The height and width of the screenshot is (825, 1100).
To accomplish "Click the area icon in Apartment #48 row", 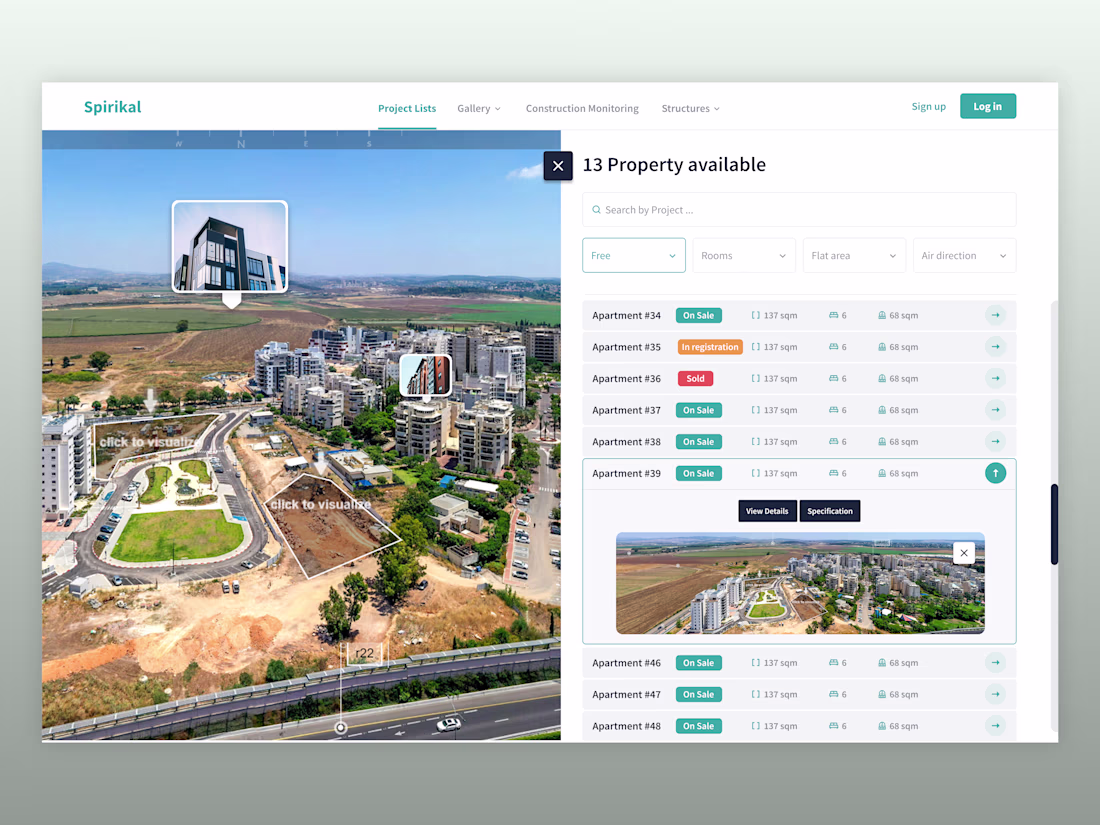I will pyautogui.click(x=756, y=725).
